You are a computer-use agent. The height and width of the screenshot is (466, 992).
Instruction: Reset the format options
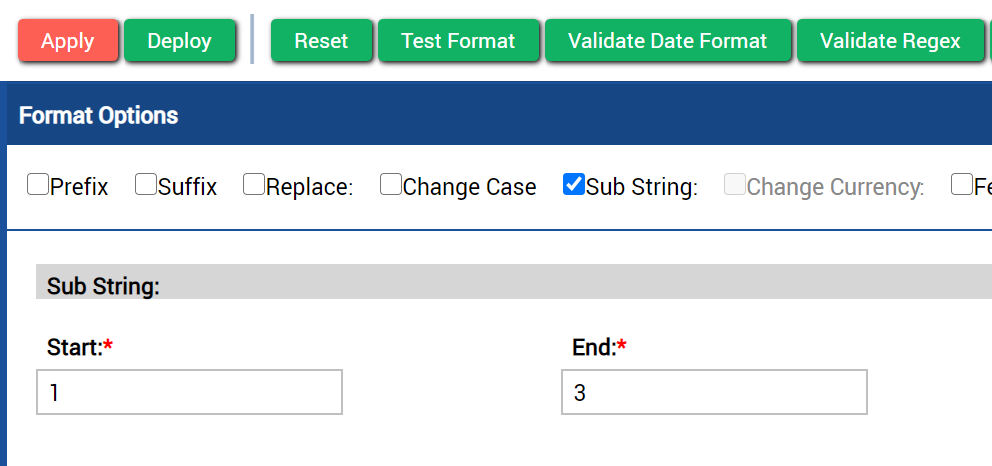[x=321, y=40]
